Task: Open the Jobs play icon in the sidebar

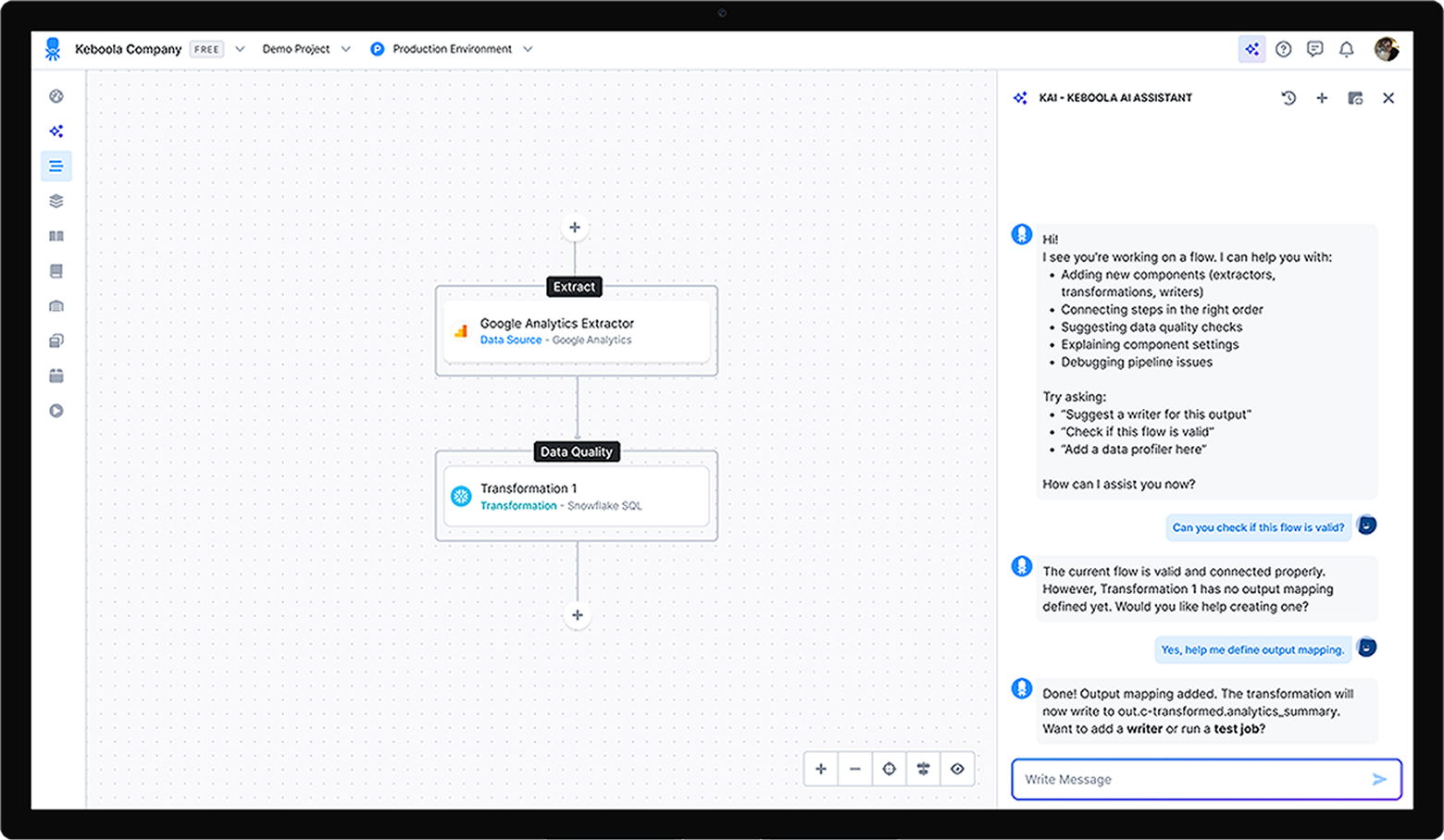Action: pos(56,411)
